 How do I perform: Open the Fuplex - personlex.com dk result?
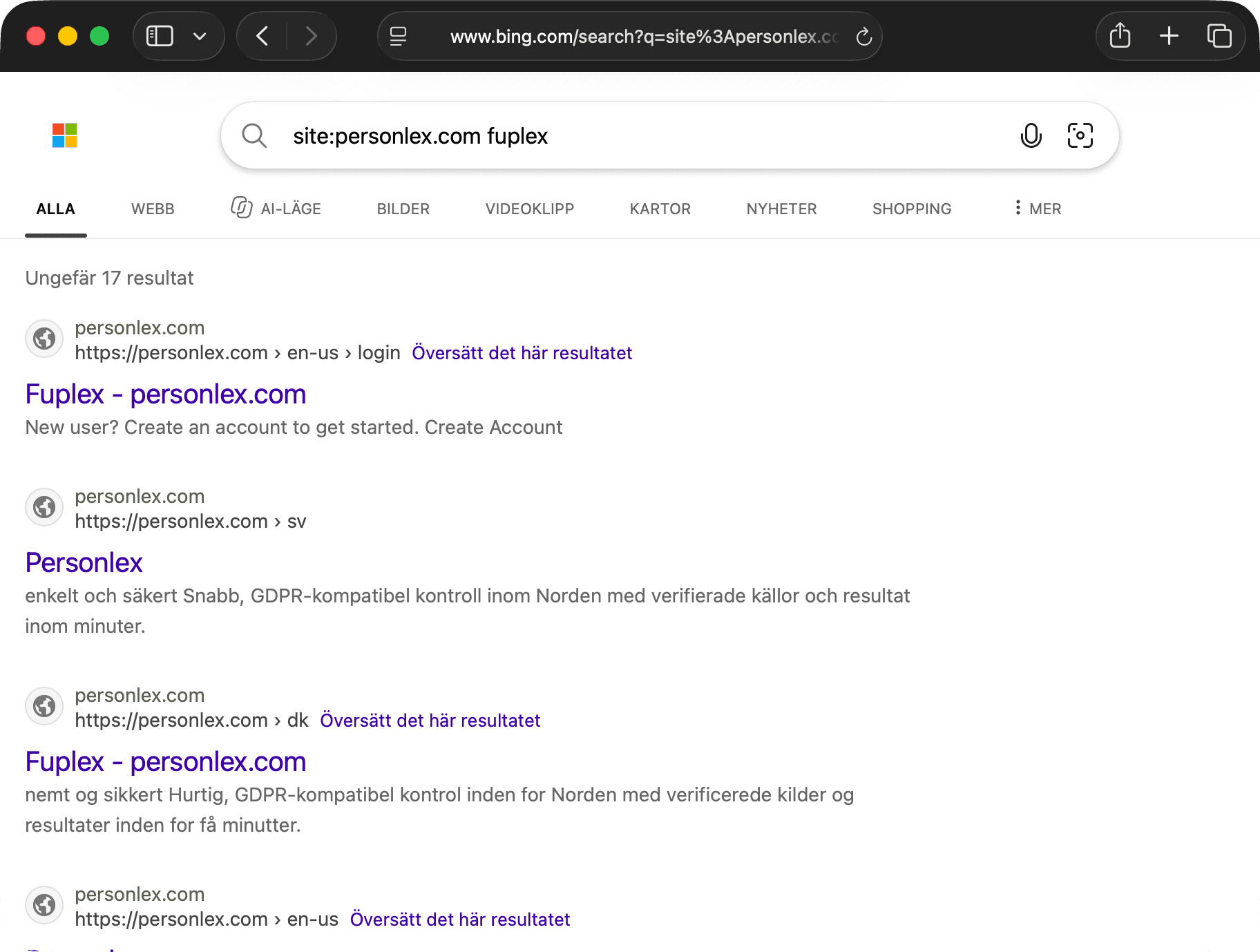[x=166, y=762]
